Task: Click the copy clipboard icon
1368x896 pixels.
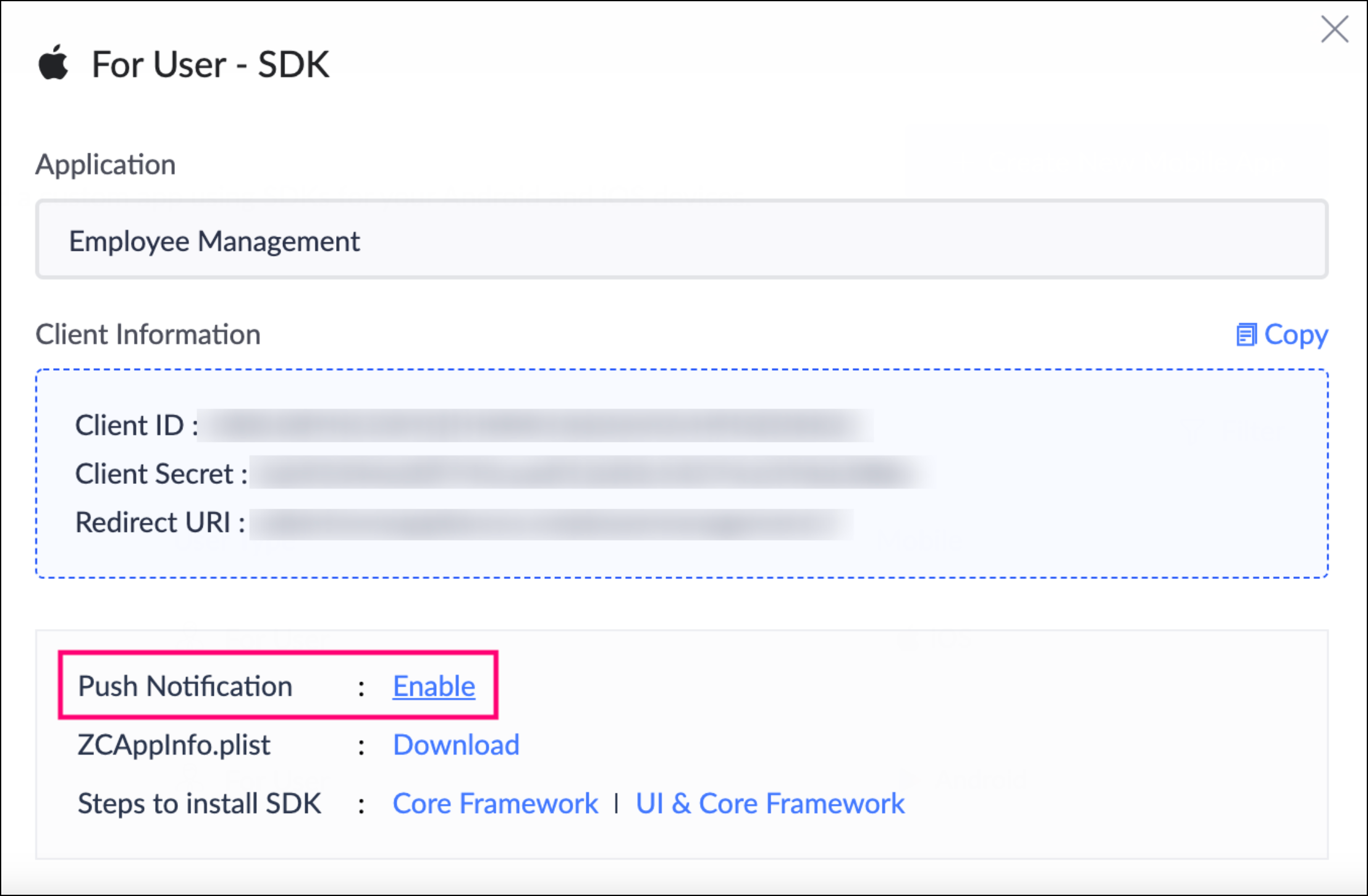Action: 1246,335
